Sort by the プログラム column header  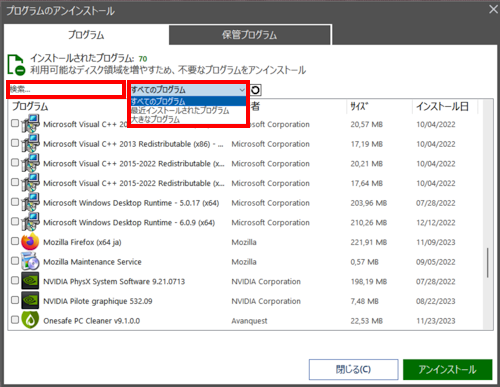pyautogui.click(x=30, y=106)
